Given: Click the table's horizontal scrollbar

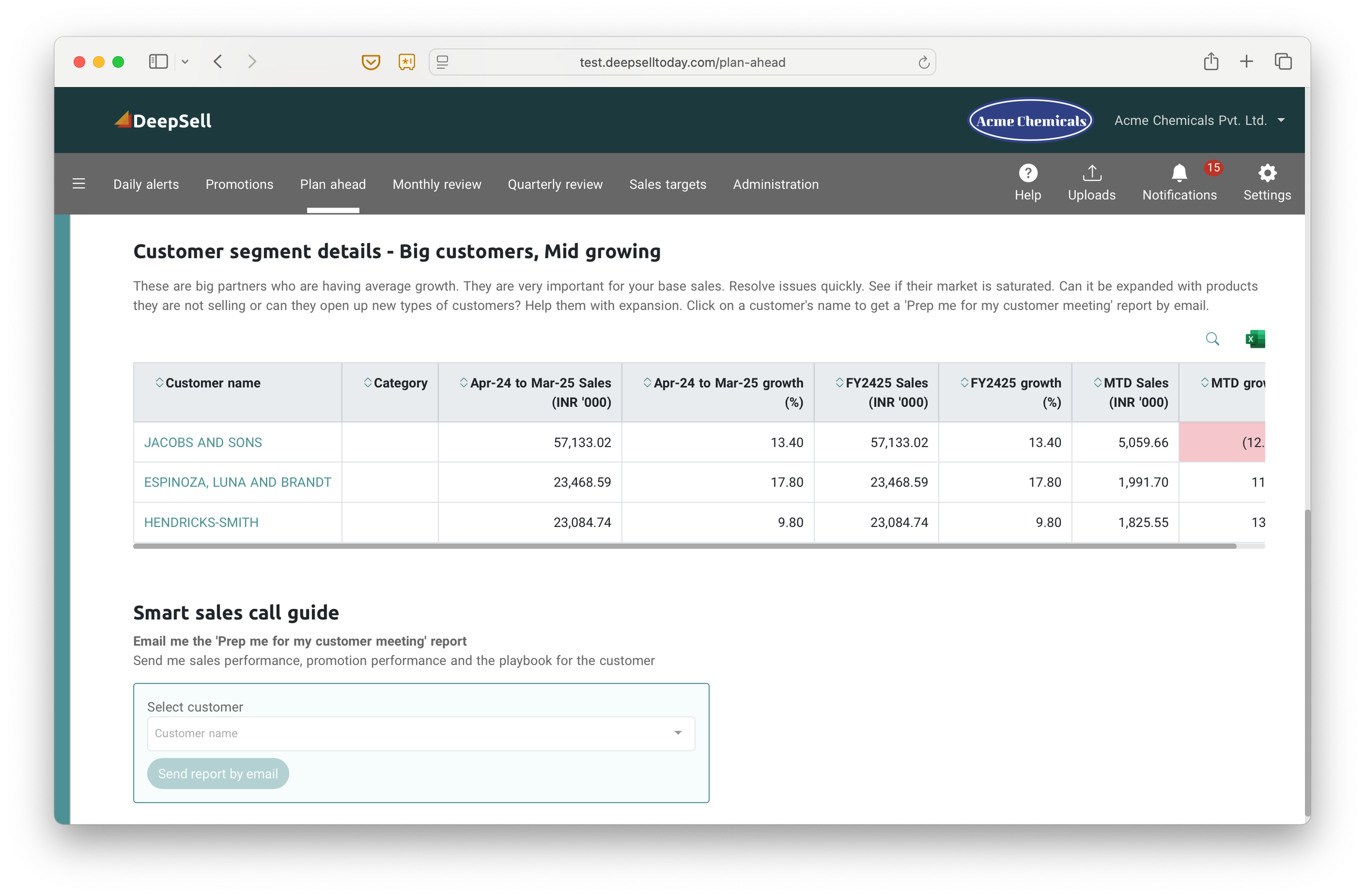Looking at the screenshot, I should tap(684, 546).
